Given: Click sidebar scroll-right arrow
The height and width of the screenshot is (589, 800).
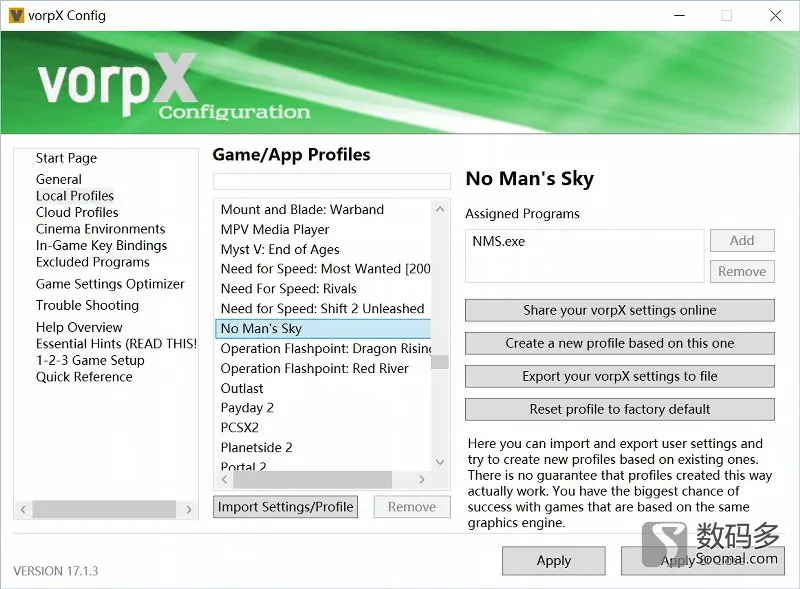Looking at the screenshot, I should pos(189,509).
